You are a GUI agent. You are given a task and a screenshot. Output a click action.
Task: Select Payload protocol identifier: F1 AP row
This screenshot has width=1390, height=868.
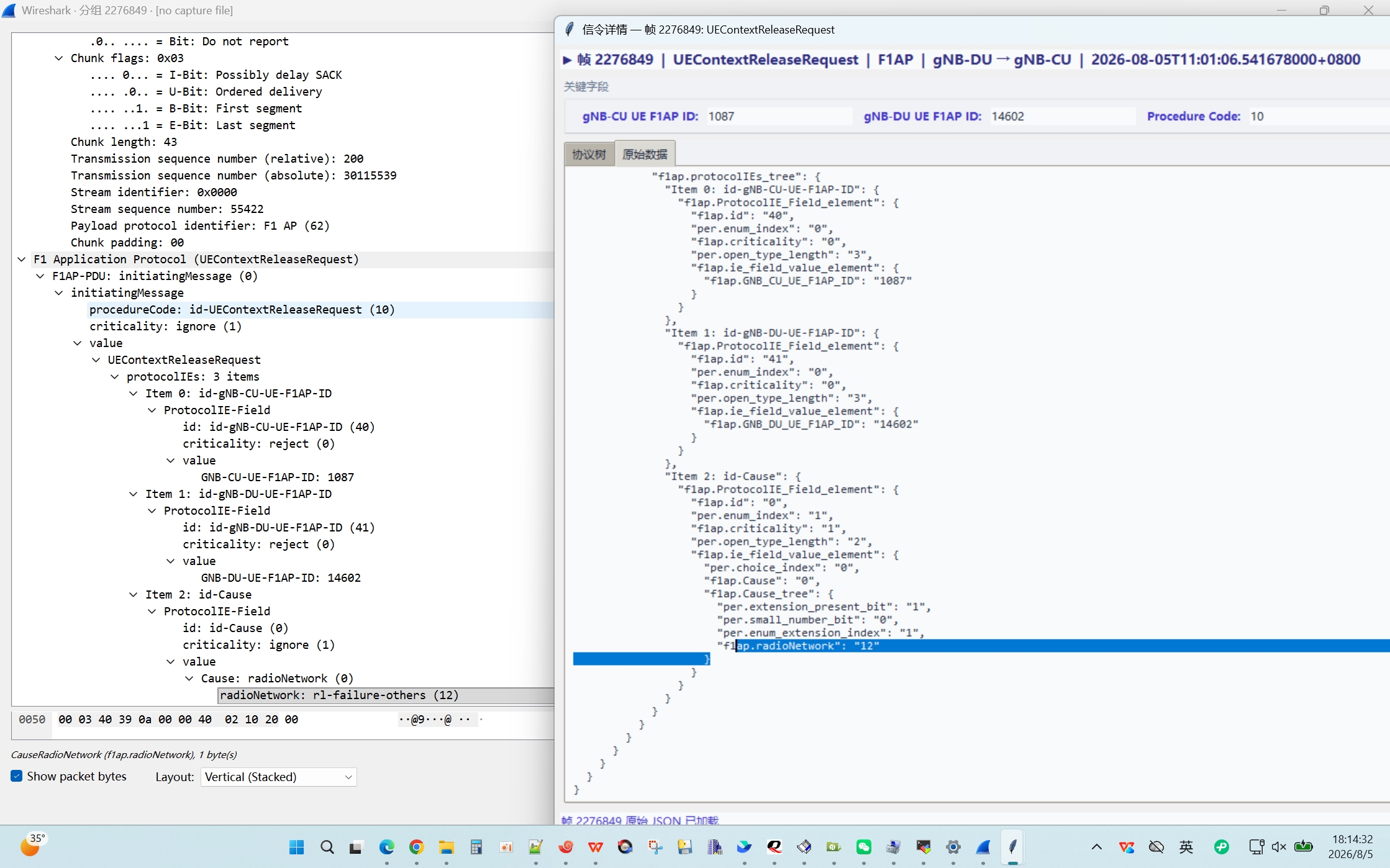click(200, 225)
